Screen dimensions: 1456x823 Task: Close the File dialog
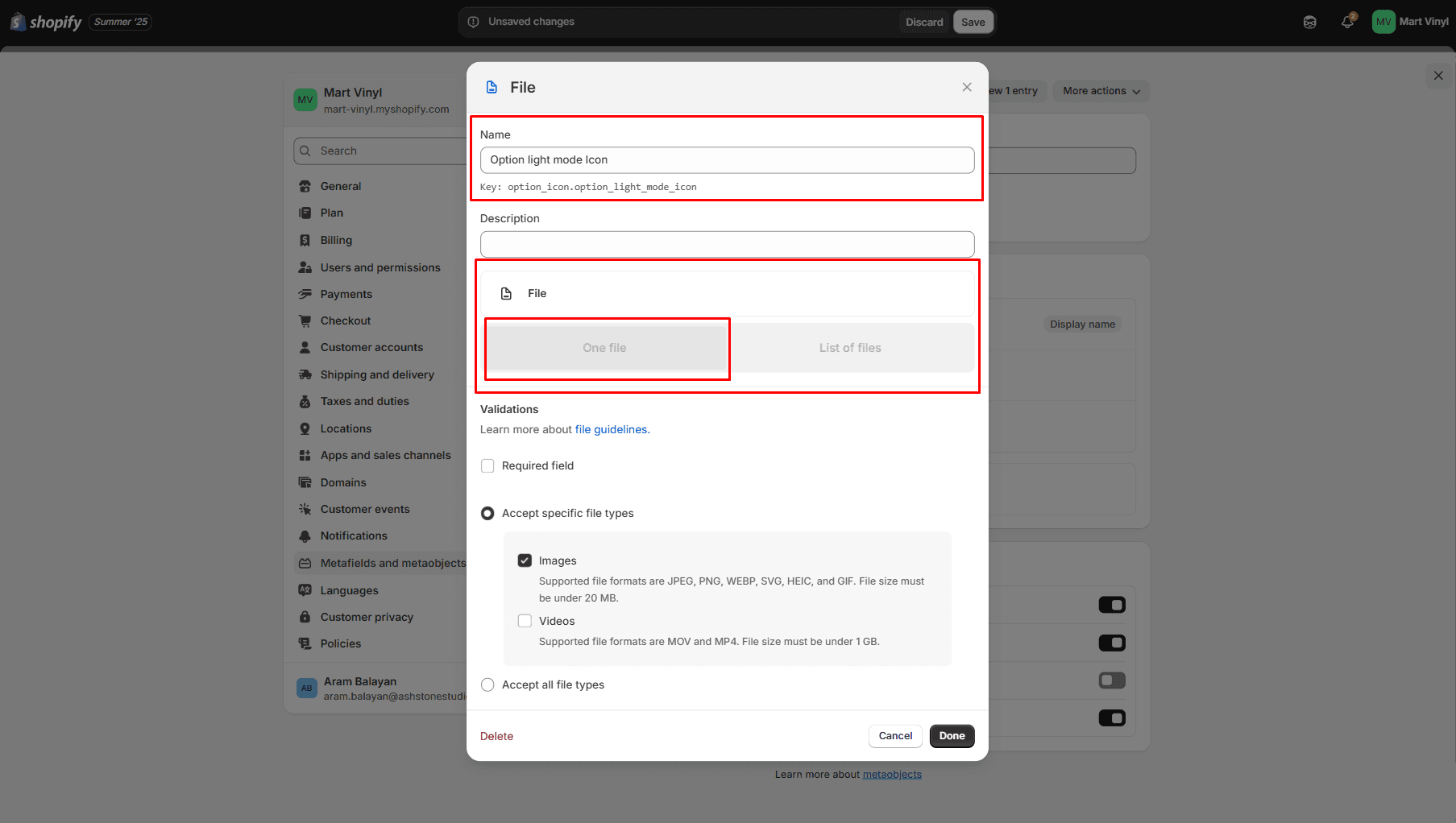pos(967,87)
